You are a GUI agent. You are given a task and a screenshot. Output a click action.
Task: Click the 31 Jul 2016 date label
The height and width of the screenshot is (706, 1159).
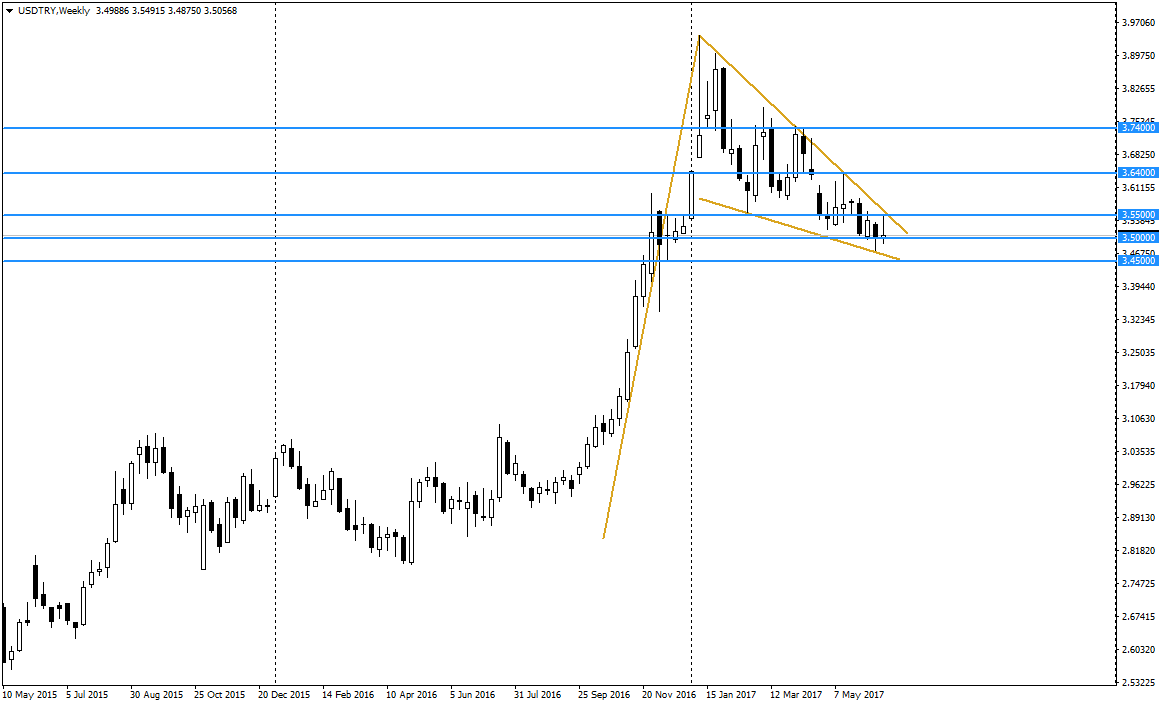point(537,694)
